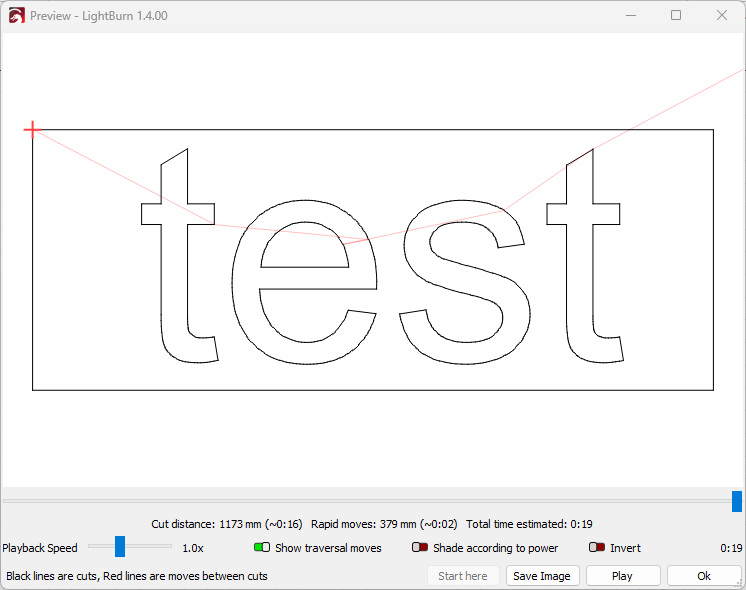Click the 'Black lines are cuts' hint text
Screen dimensions: 746x590
(137, 576)
